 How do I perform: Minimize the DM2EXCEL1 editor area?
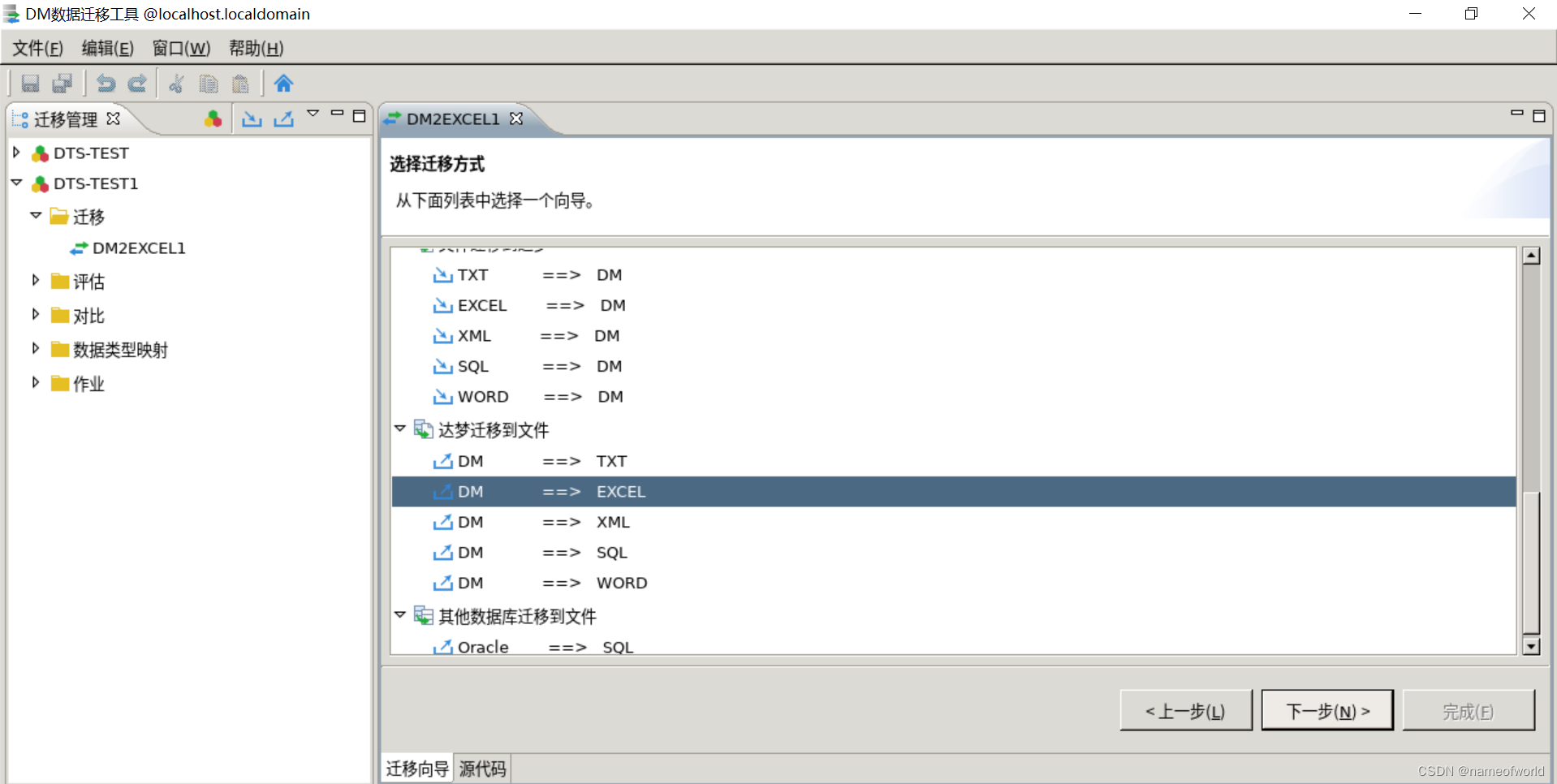1516,114
